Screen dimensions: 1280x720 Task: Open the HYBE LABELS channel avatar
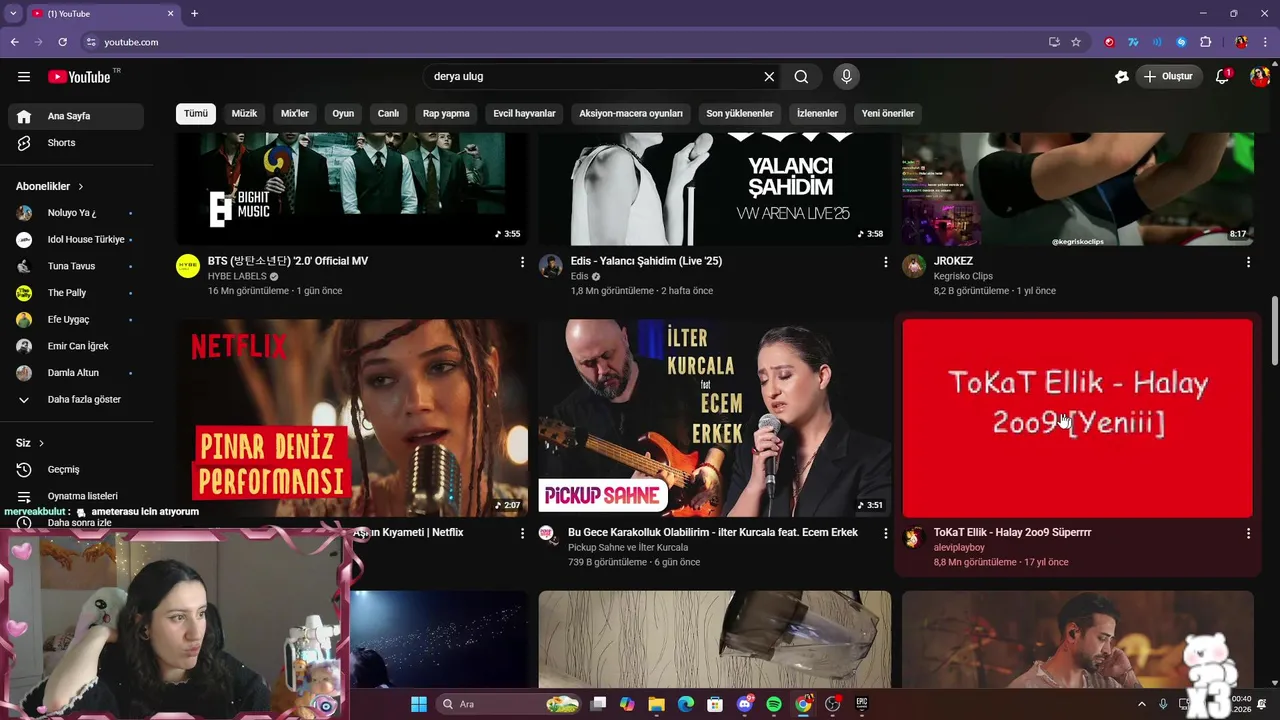pos(188,266)
